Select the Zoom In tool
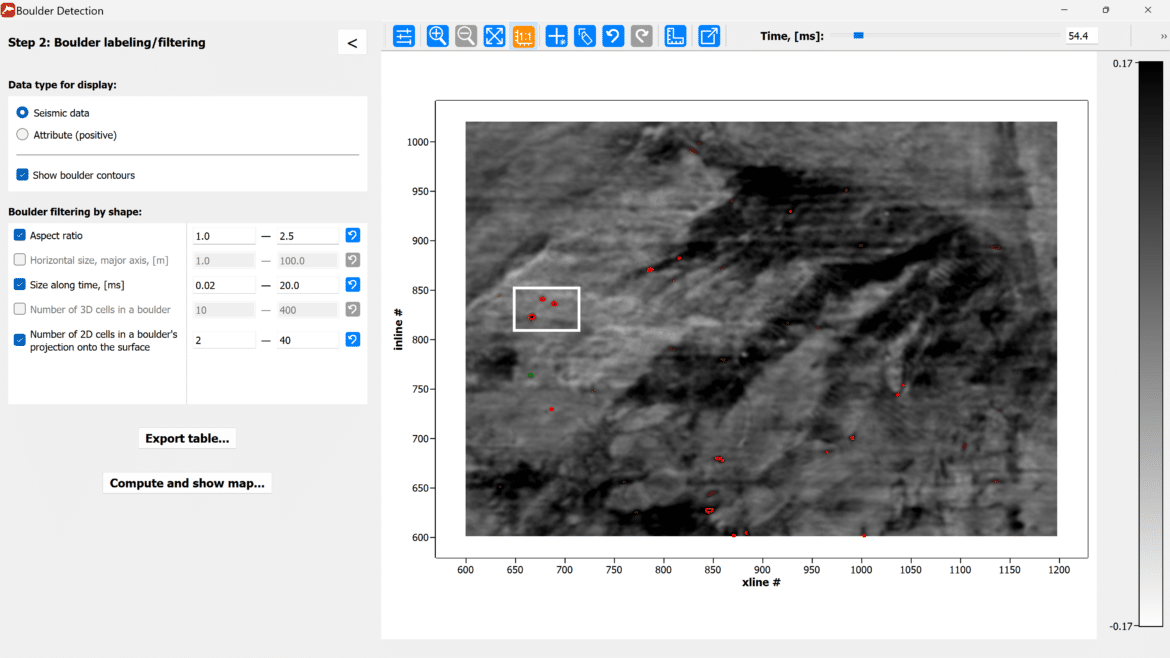1170x658 pixels. (437, 36)
